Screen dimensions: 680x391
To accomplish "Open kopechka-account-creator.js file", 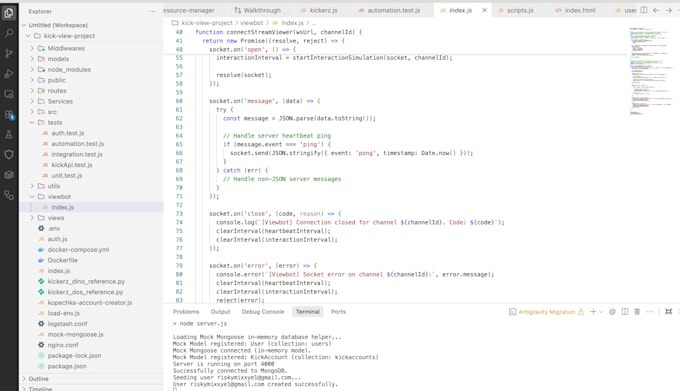I will click(91, 303).
